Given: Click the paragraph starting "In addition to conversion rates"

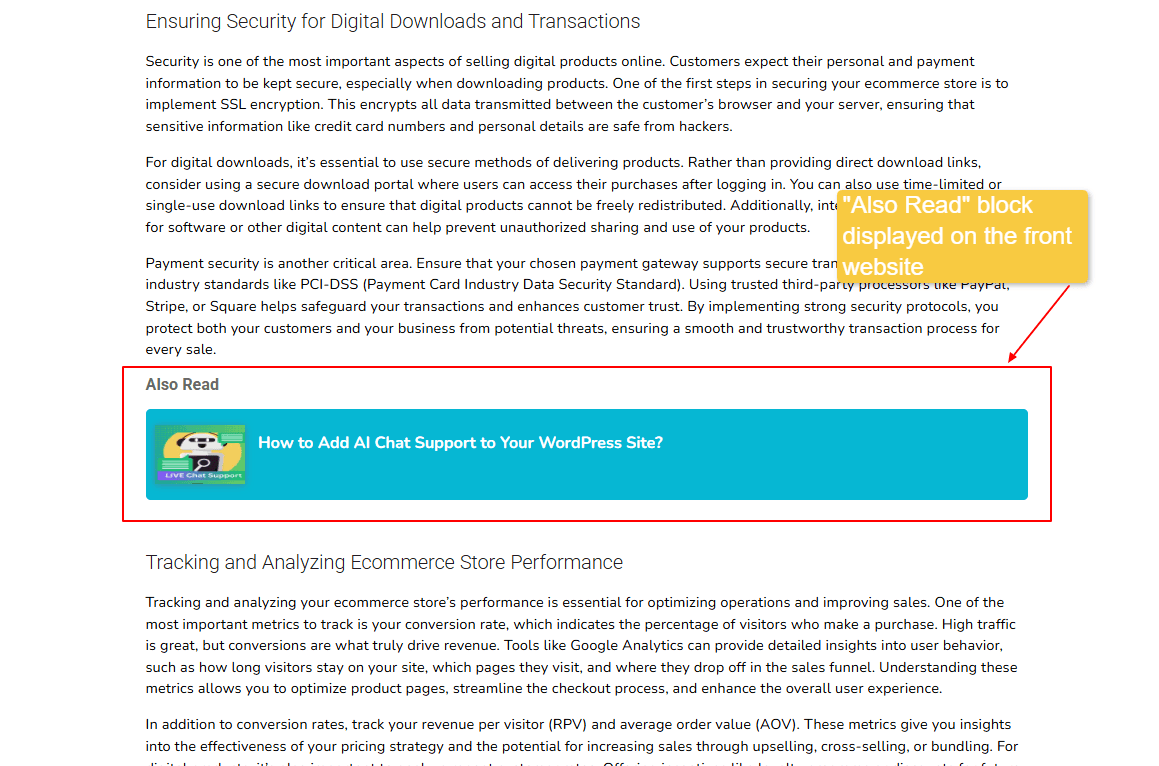Looking at the screenshot, I should click(582, 741).
